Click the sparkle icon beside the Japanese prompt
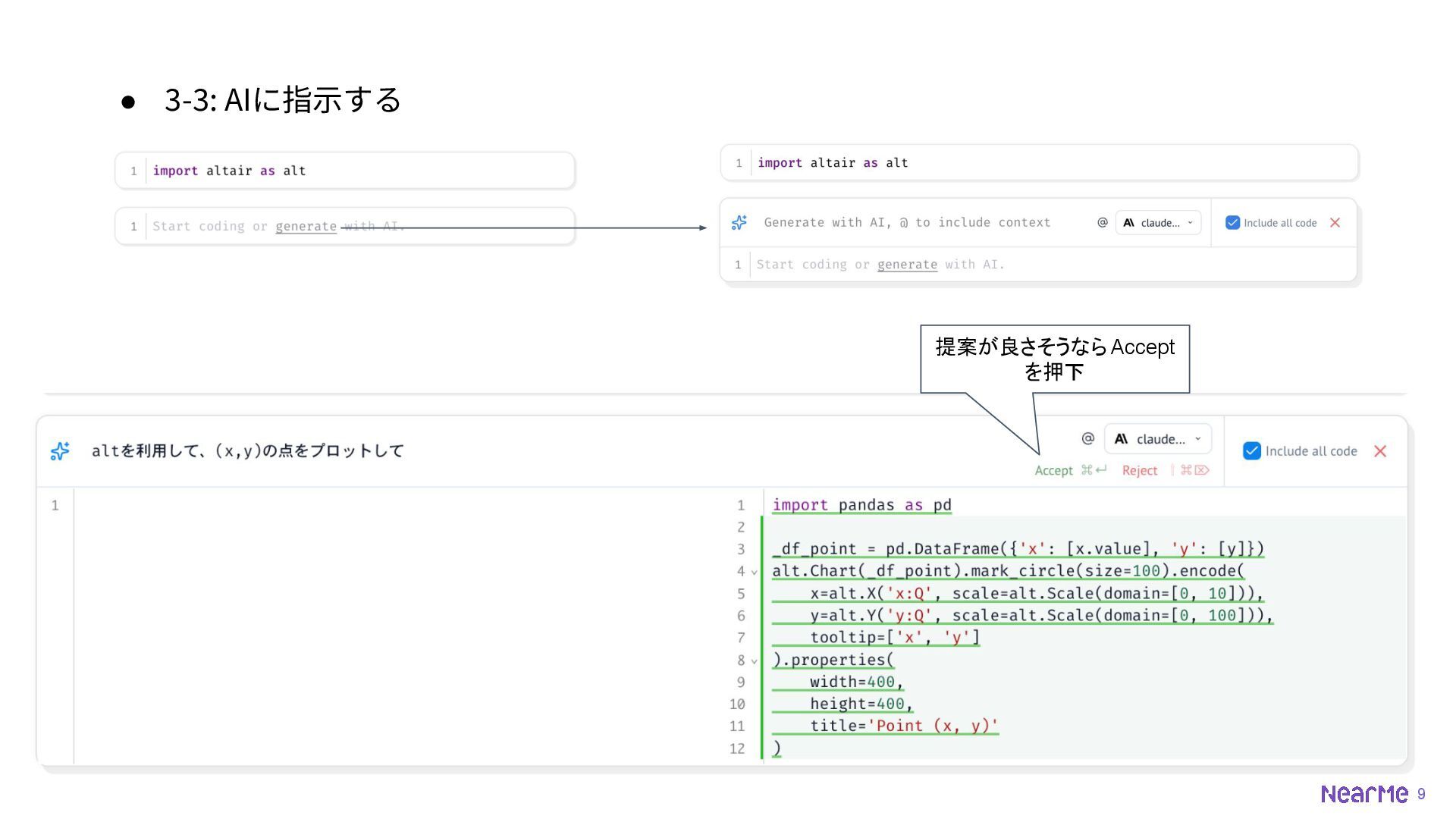The width and height of the screenshot is (1456, 819). click(x=60, y=451)
